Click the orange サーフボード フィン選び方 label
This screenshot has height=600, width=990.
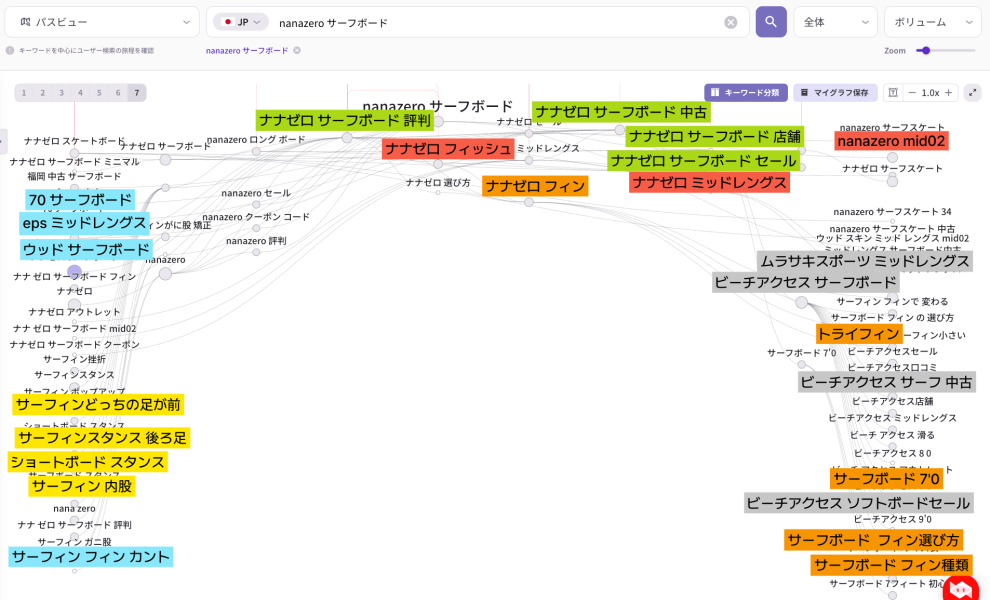point(874,540)
